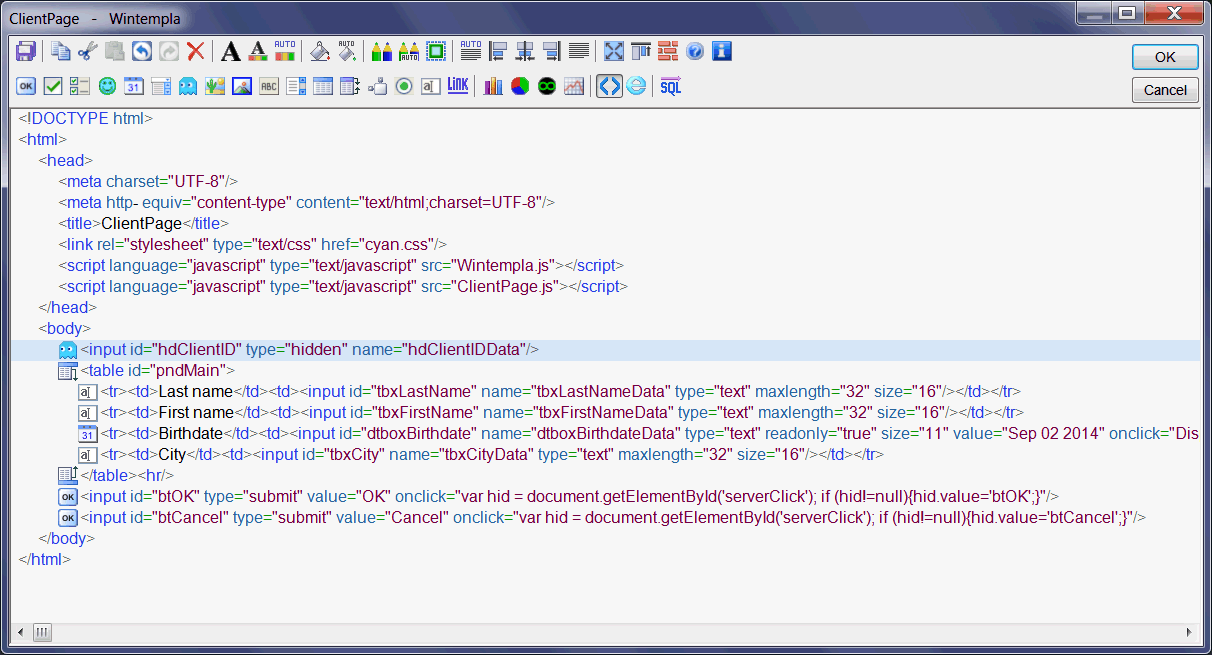Align content left
1212x655 pixels.
coord(498,51)
